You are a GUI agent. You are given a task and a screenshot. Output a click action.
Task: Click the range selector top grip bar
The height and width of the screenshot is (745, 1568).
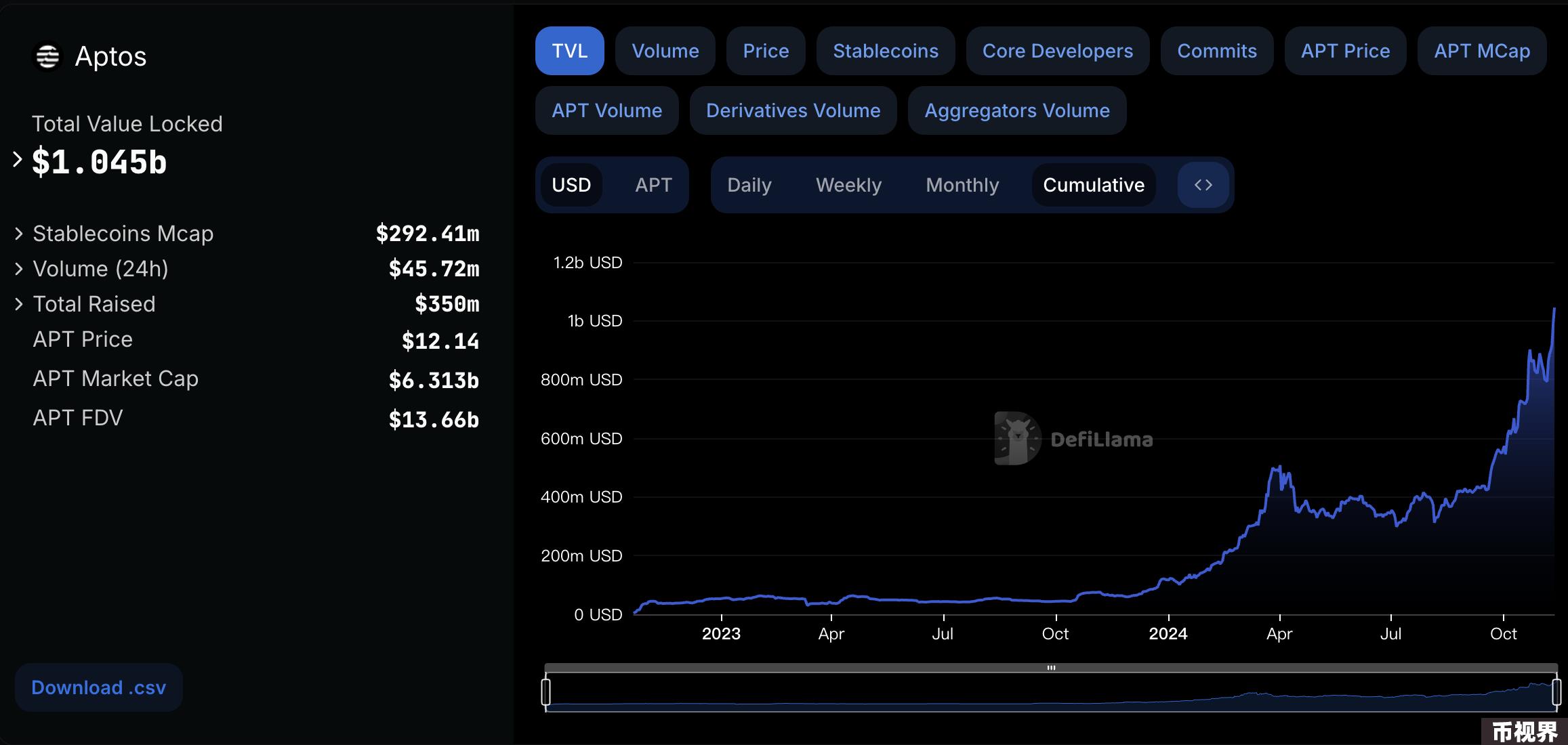coord(1051,668)
